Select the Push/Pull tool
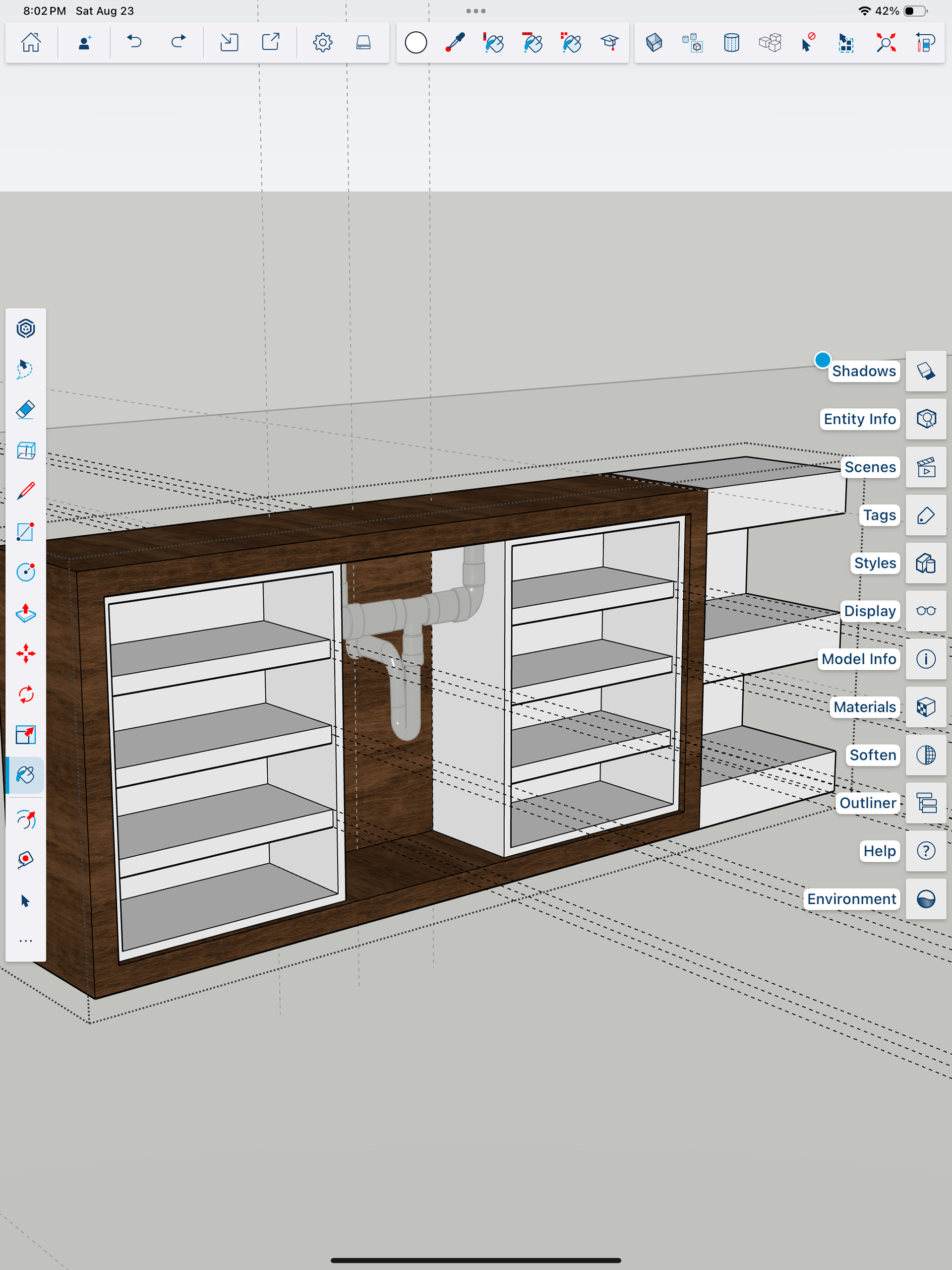Screen dimensions: 952x1270 pyautogui.click(x=26, y=613)
